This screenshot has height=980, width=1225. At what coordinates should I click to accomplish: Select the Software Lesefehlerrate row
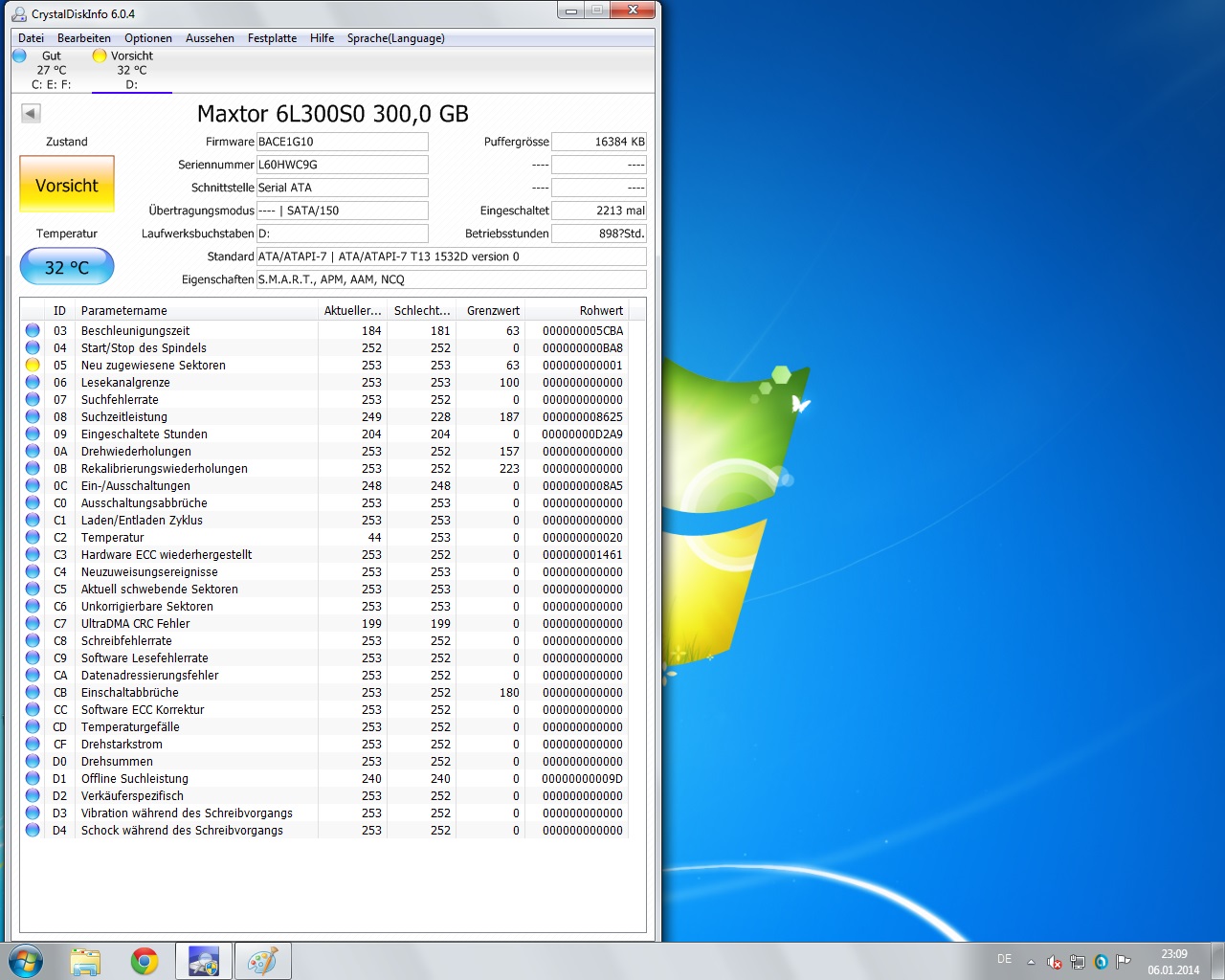(x=325, y=658)
